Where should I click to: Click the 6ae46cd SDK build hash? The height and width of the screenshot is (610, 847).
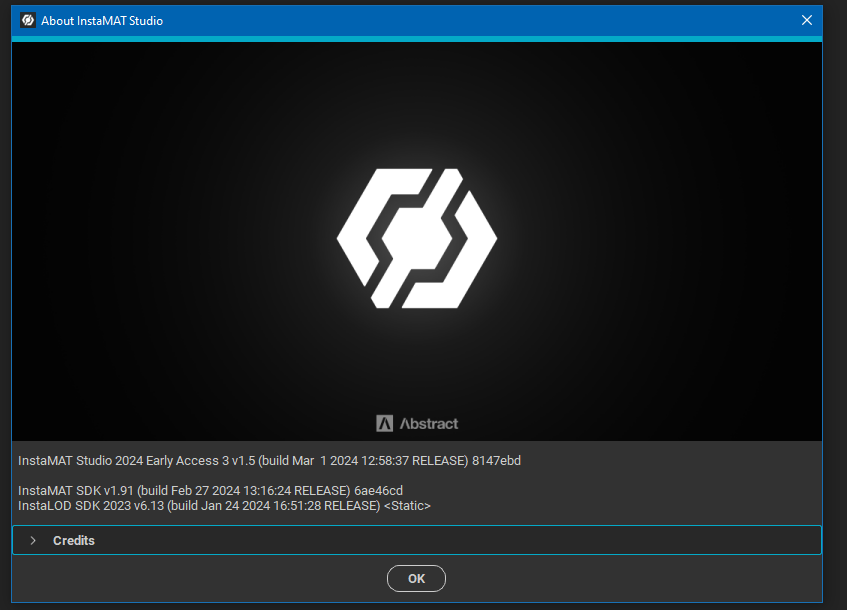[379, 491]
